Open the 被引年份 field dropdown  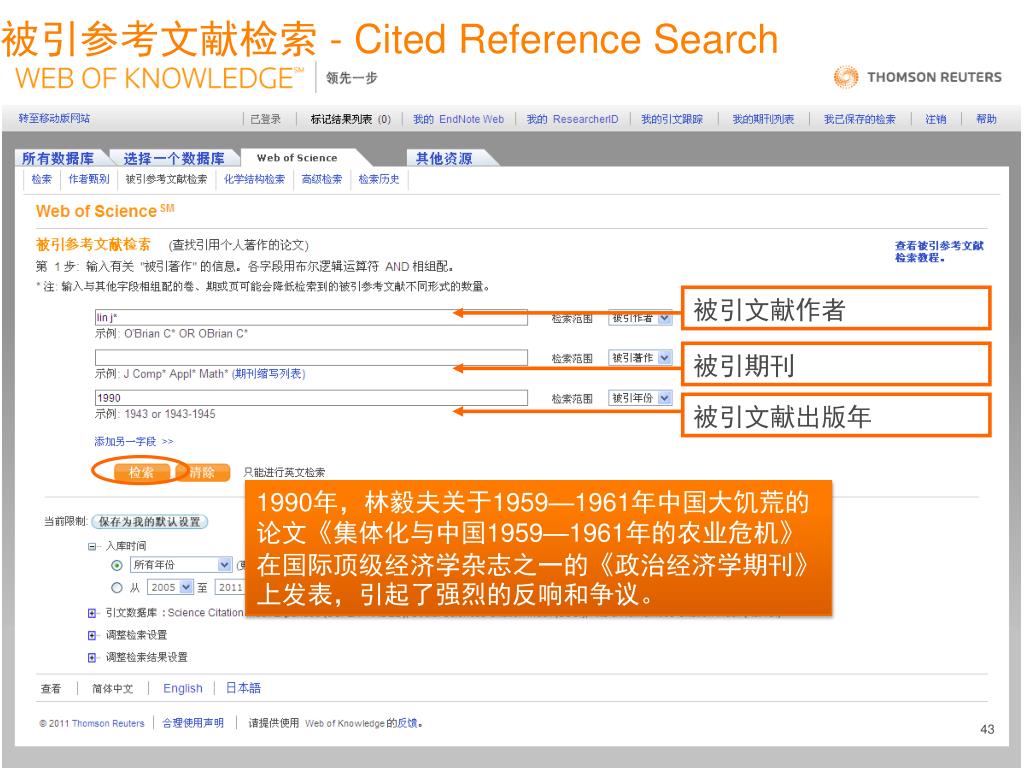640,398
